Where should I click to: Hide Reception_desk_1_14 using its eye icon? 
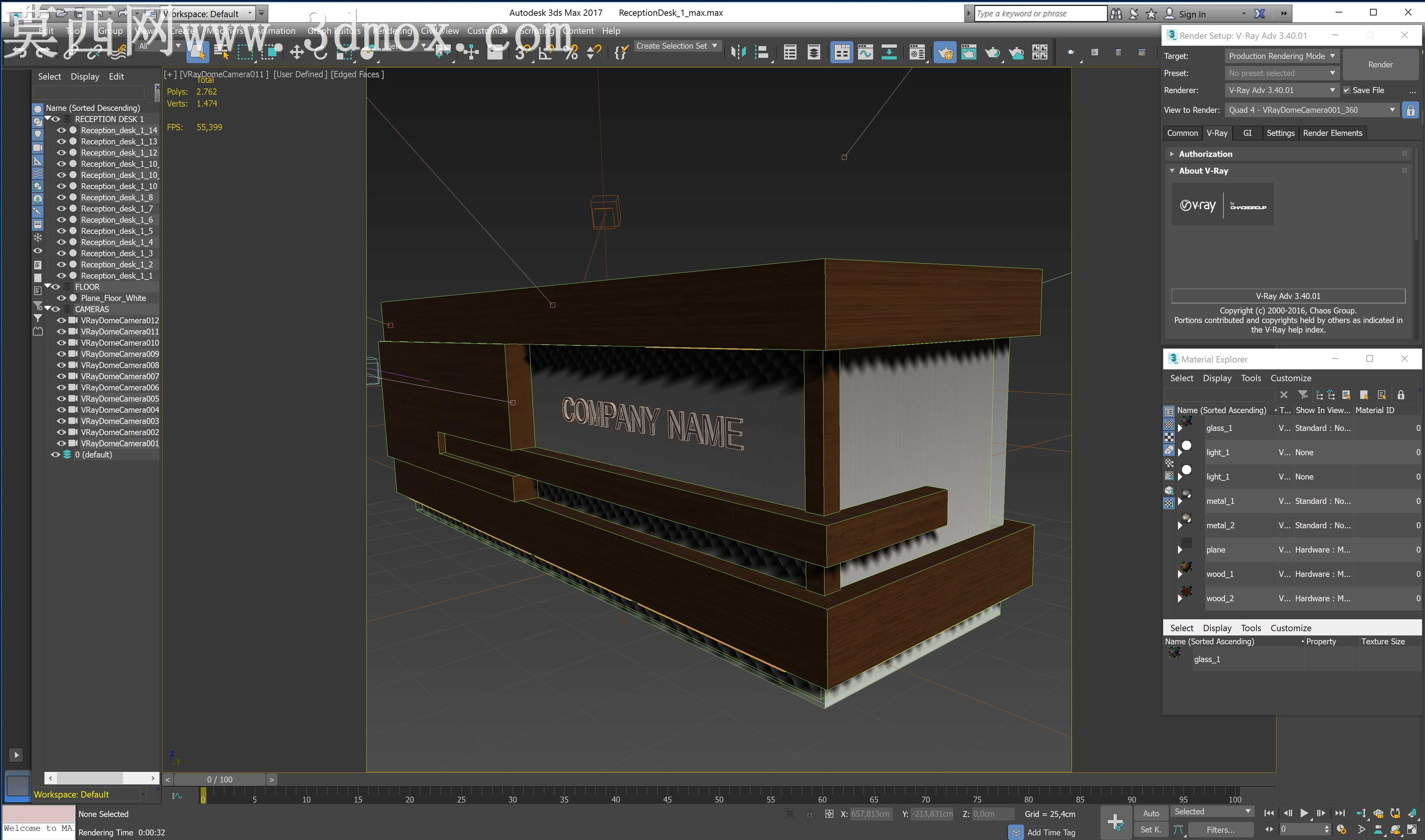pos(61,130)
